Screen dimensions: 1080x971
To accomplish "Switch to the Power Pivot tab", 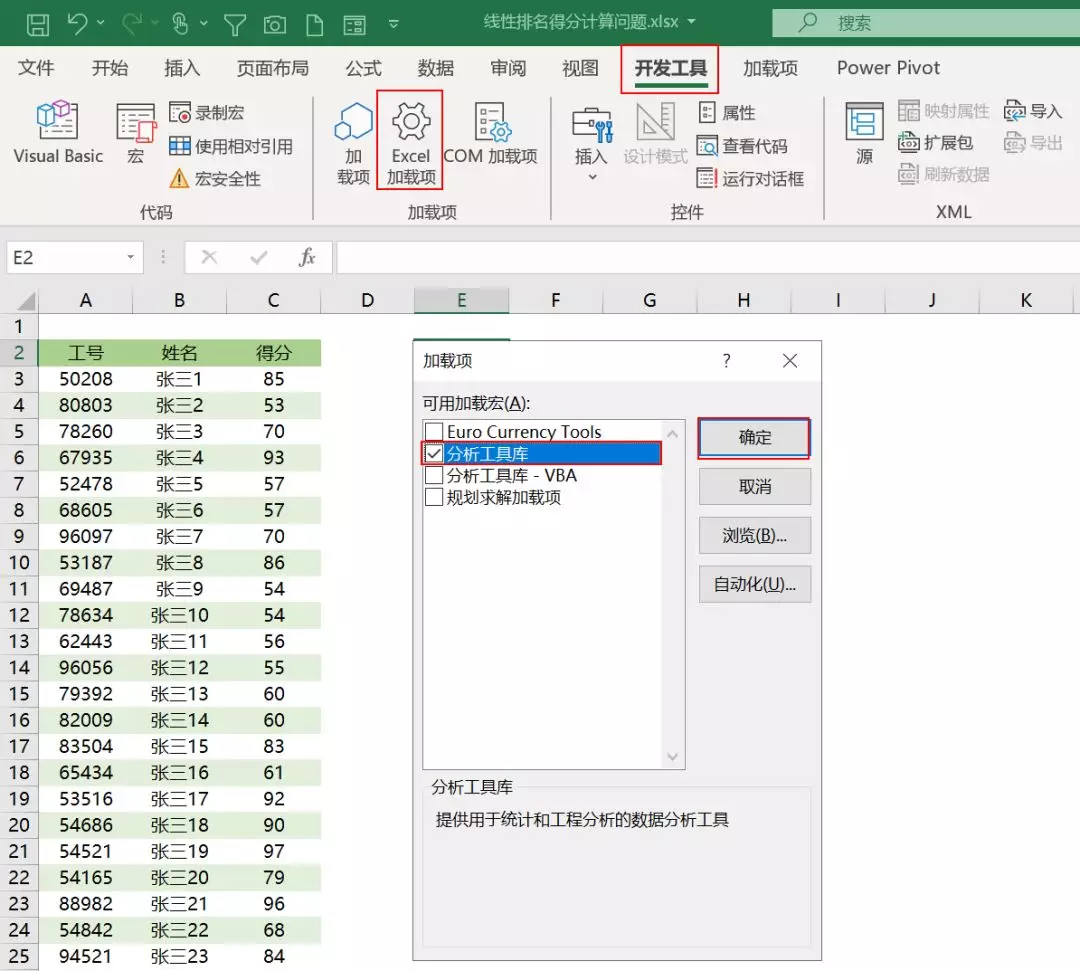I will point(888,67).
